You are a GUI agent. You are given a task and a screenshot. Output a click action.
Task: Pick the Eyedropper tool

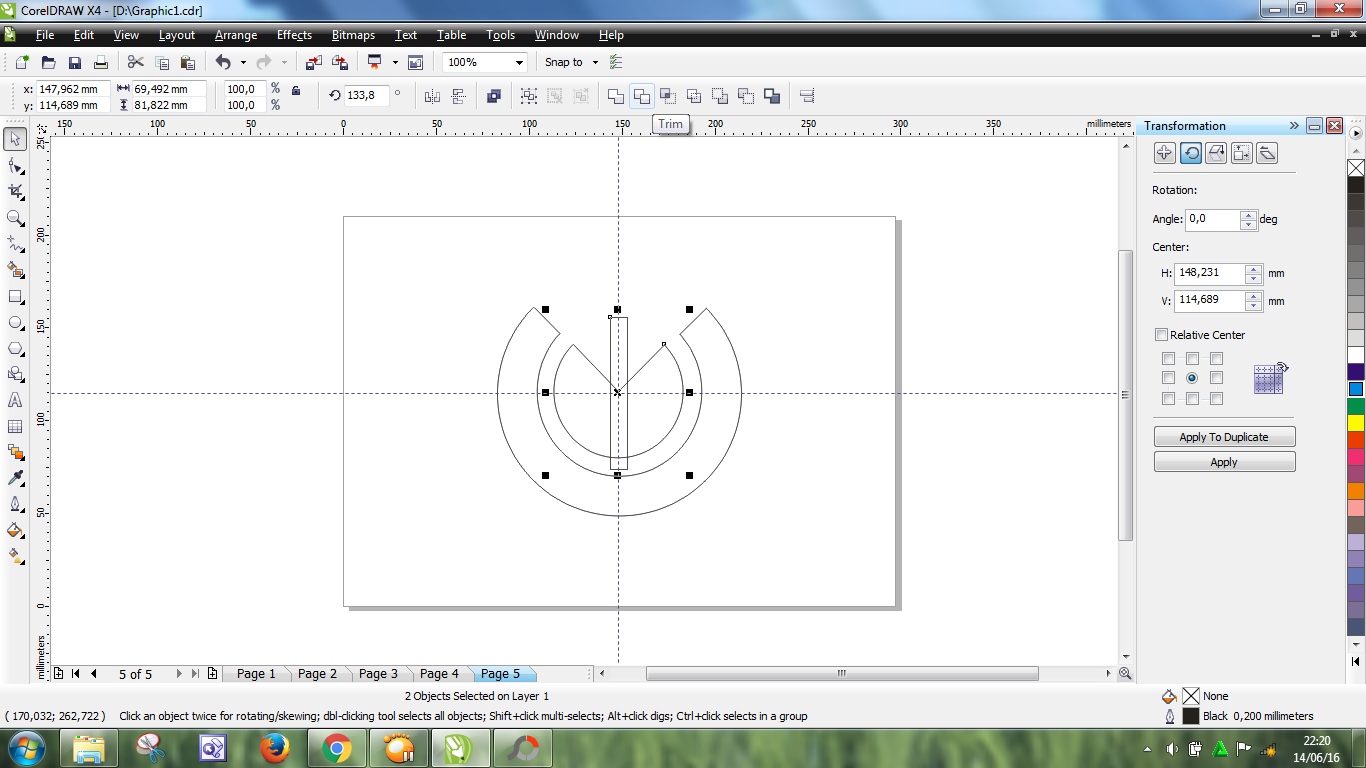15,479
